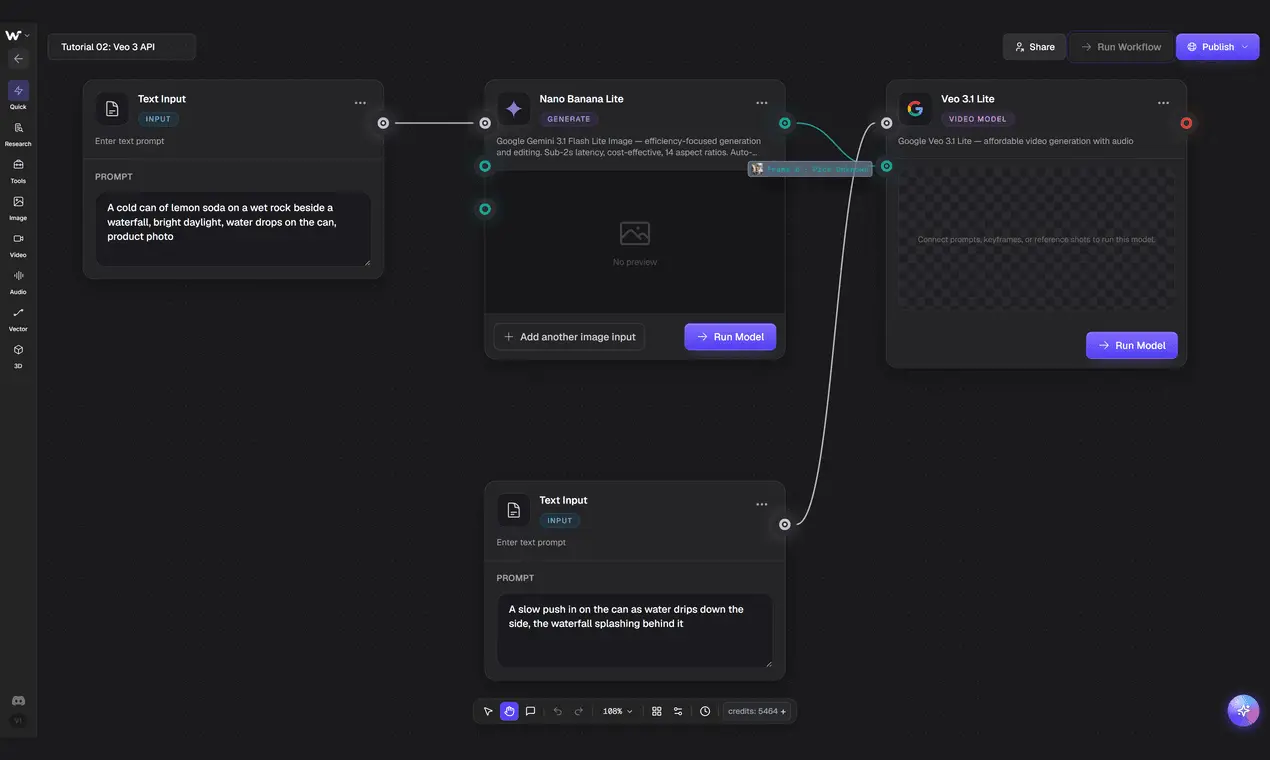The image size is (1270, 760).
Task: Select the Quick sidebar category
Action: (x=18, y=96)
